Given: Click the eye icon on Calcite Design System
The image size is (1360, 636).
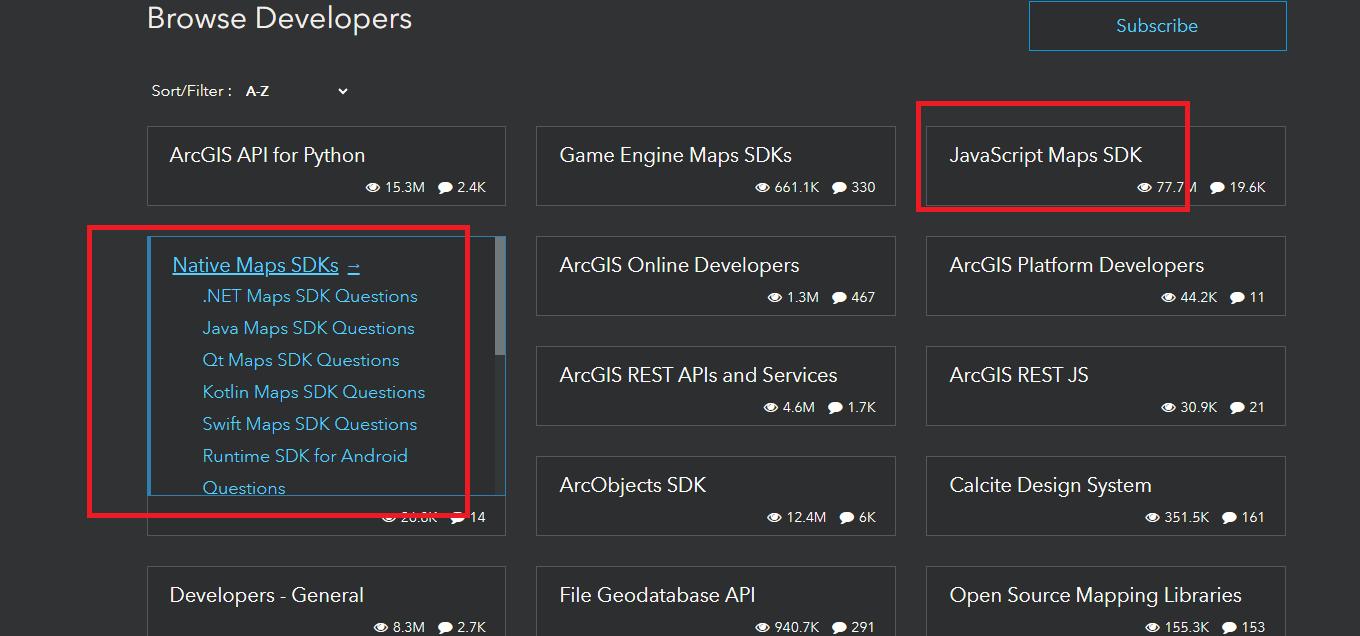Looking at the screenshot, I should click(1152, 517).
